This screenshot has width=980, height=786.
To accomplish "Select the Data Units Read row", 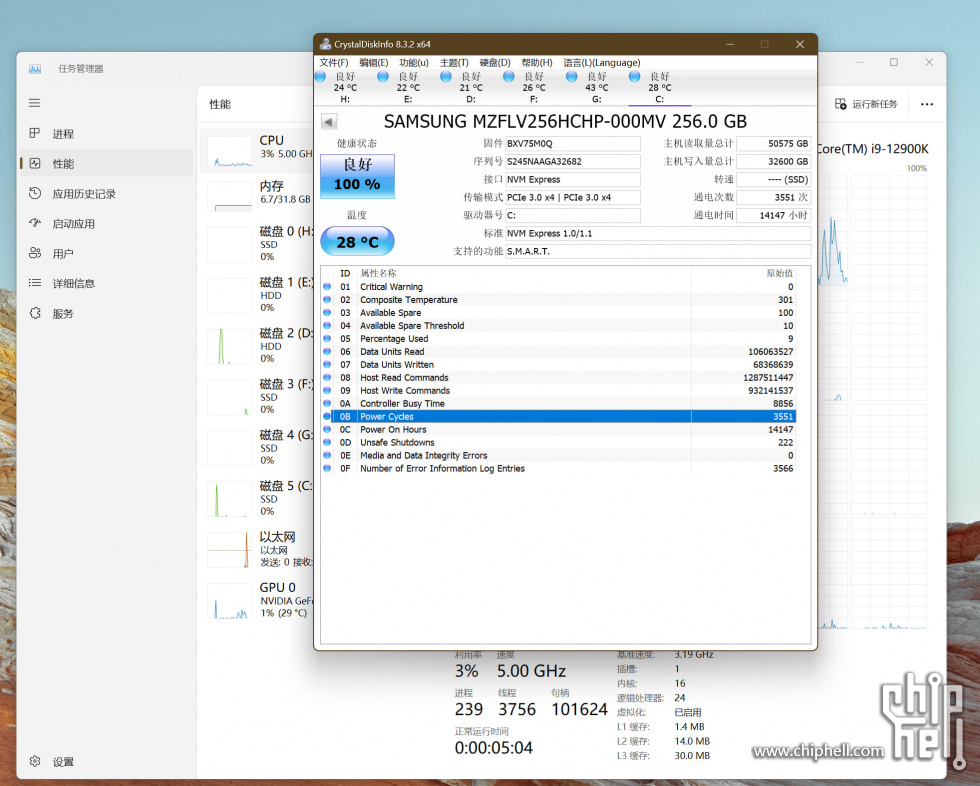I will coord(558,352).
